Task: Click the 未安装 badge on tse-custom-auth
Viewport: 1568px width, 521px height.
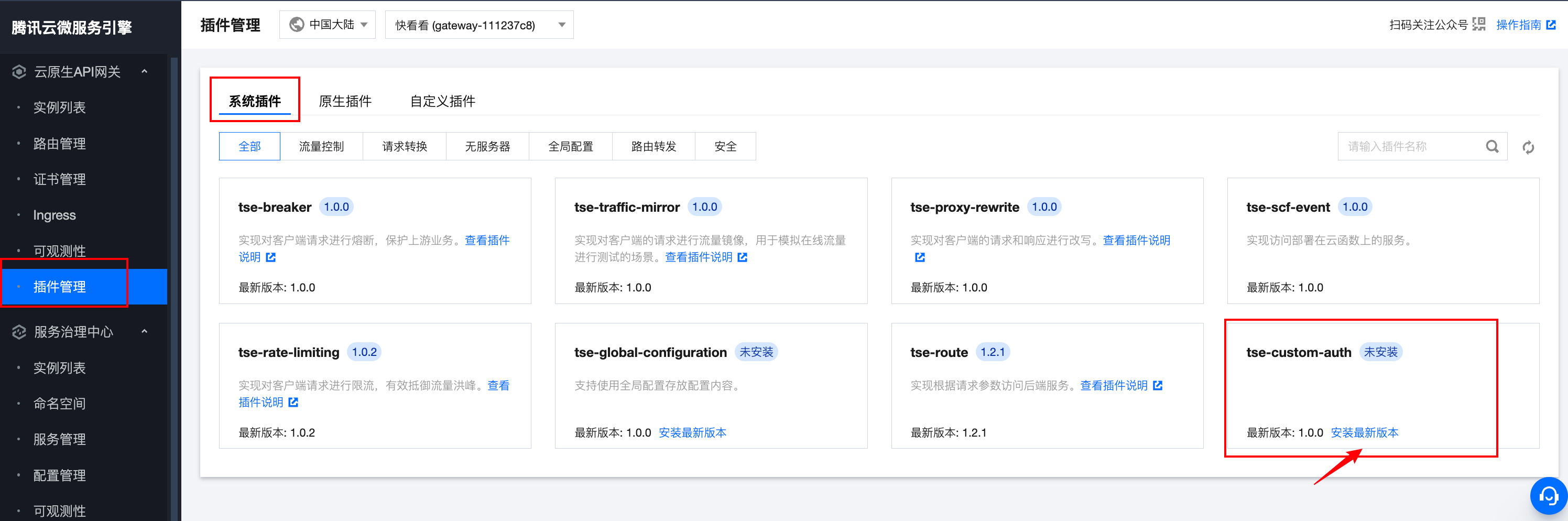Action: pos(1381,352)
